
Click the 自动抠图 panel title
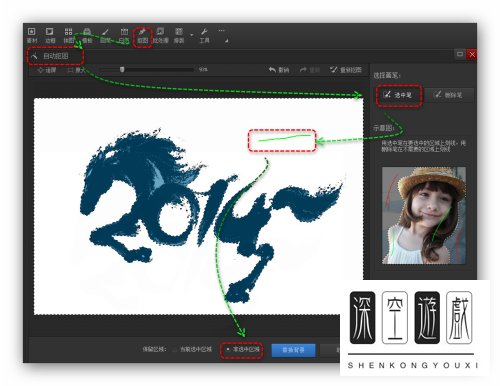55,56
